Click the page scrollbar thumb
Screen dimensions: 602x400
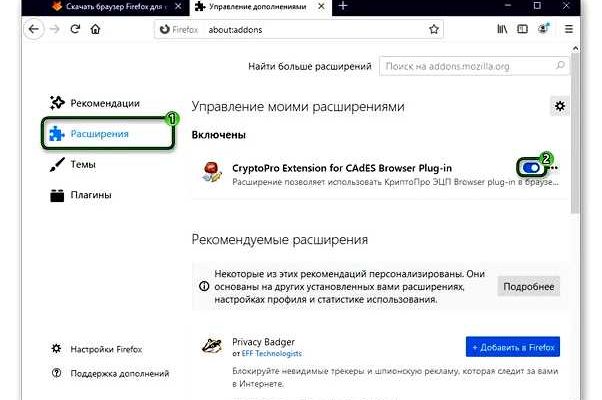click(x=575, y=133)
